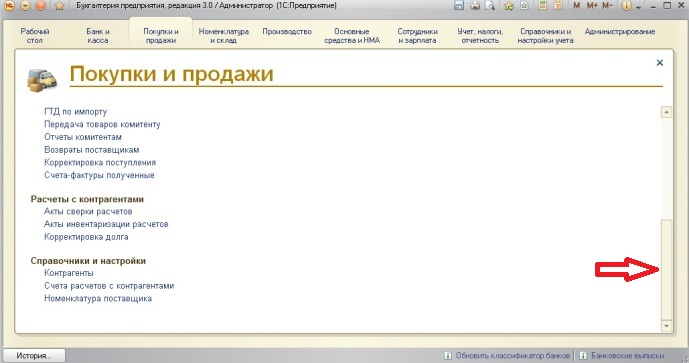This screenshot has height=363, width=689.
Task: Open Справочники и настройки учета section
Action: pos(545,36)
